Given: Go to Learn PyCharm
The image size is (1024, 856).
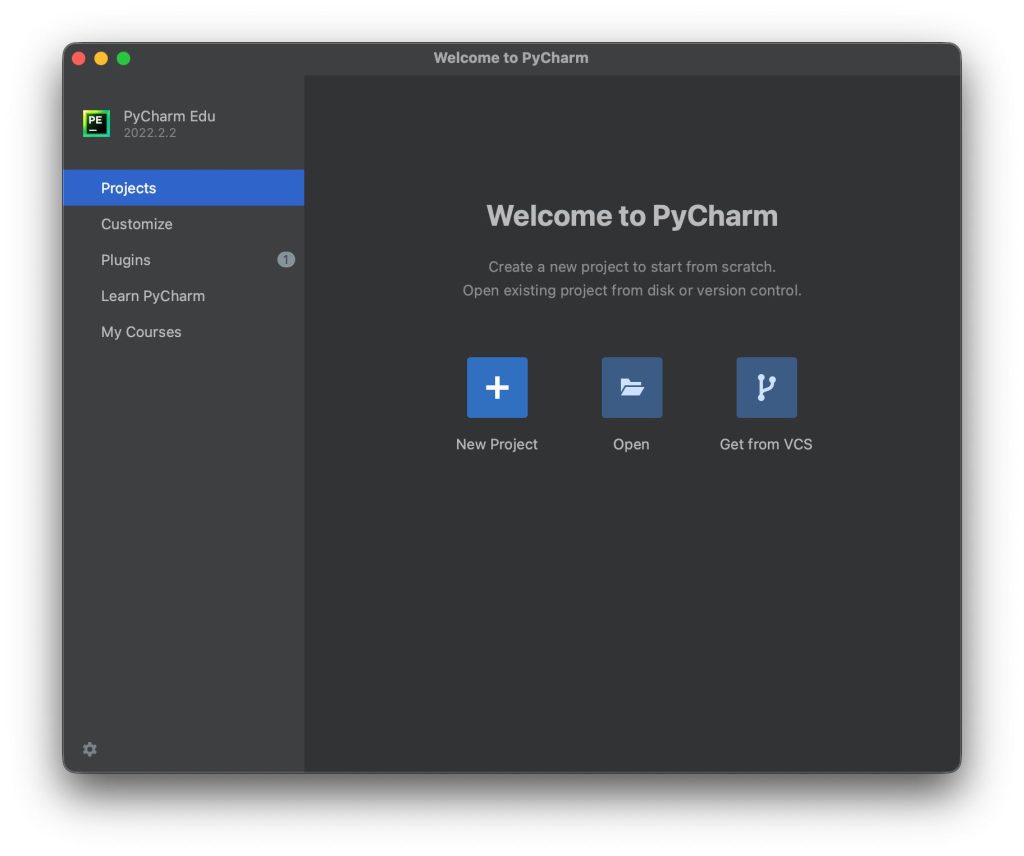Looking at the screenshot, I should (x=153, y=296).
